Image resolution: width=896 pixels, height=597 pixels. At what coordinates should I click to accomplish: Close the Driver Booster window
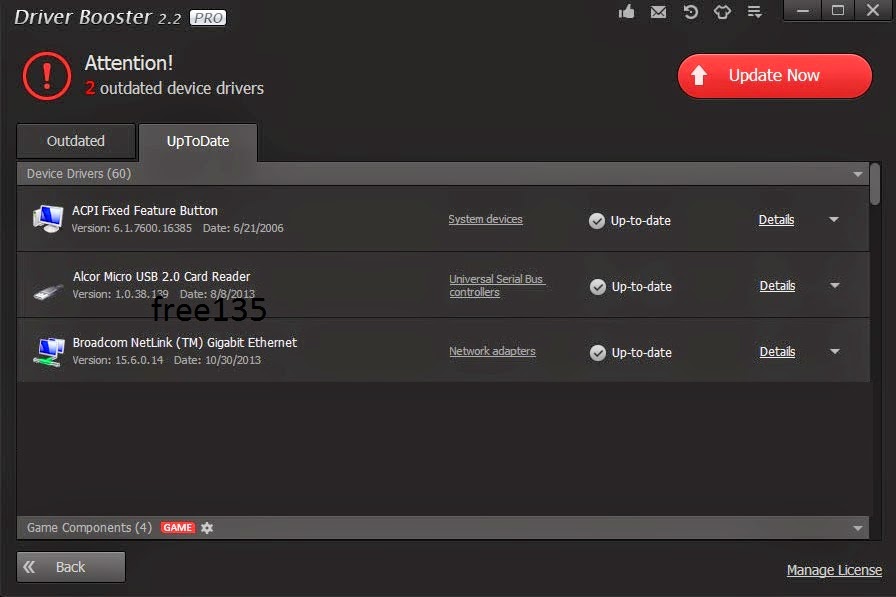point(873,10)
